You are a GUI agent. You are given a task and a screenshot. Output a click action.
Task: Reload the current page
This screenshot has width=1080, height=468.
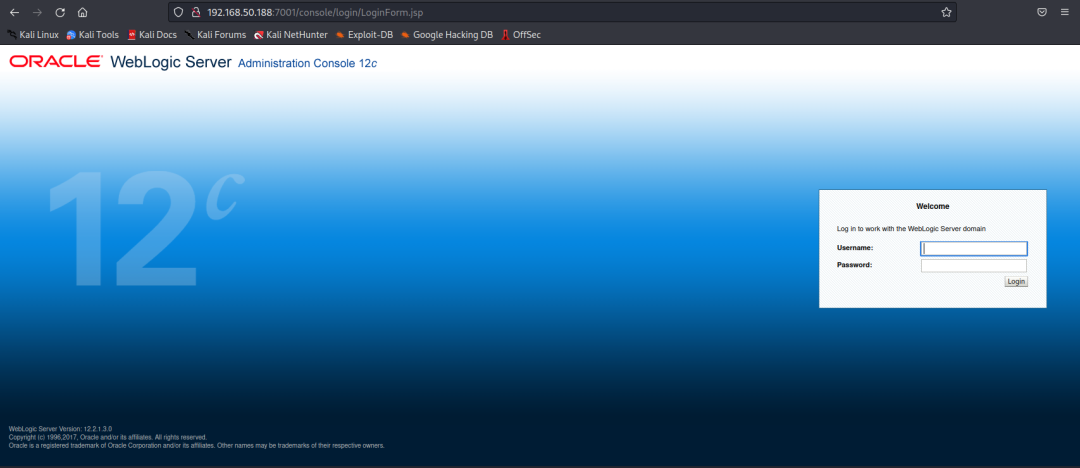point(60,12)
